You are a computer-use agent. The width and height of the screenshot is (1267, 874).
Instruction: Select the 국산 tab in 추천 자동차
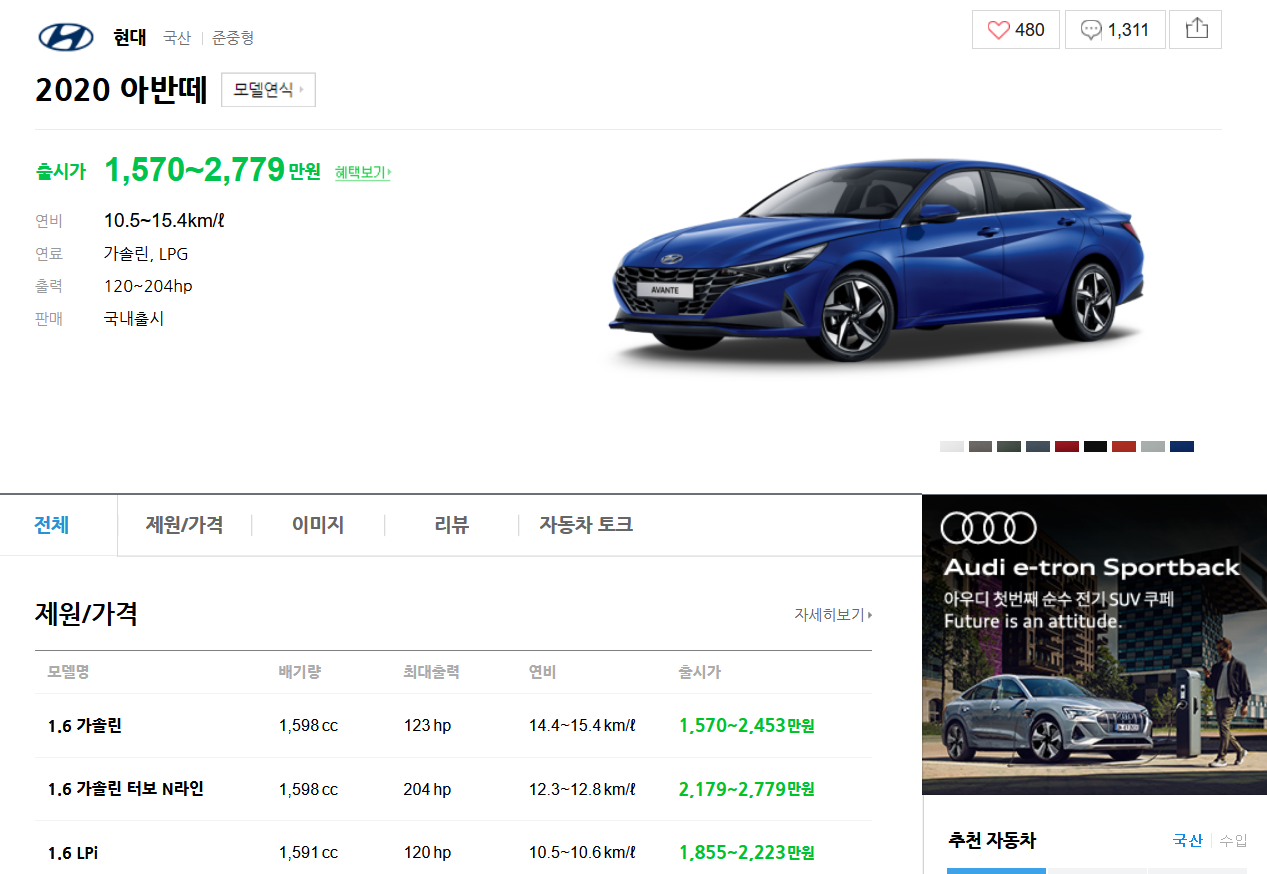1188,840
